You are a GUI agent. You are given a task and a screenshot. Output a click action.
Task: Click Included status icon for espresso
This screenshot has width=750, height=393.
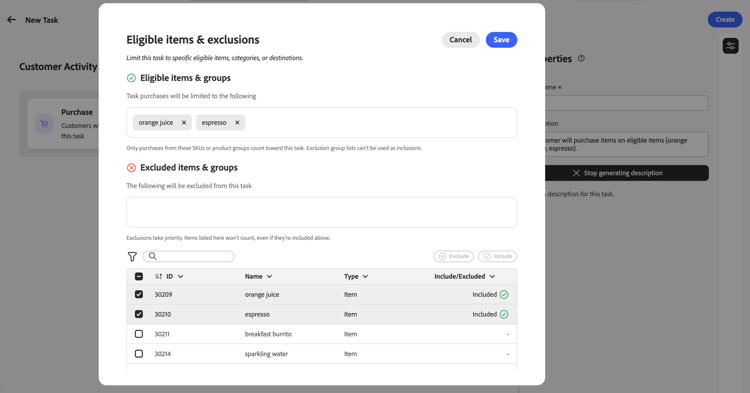[x=504, y=314]
